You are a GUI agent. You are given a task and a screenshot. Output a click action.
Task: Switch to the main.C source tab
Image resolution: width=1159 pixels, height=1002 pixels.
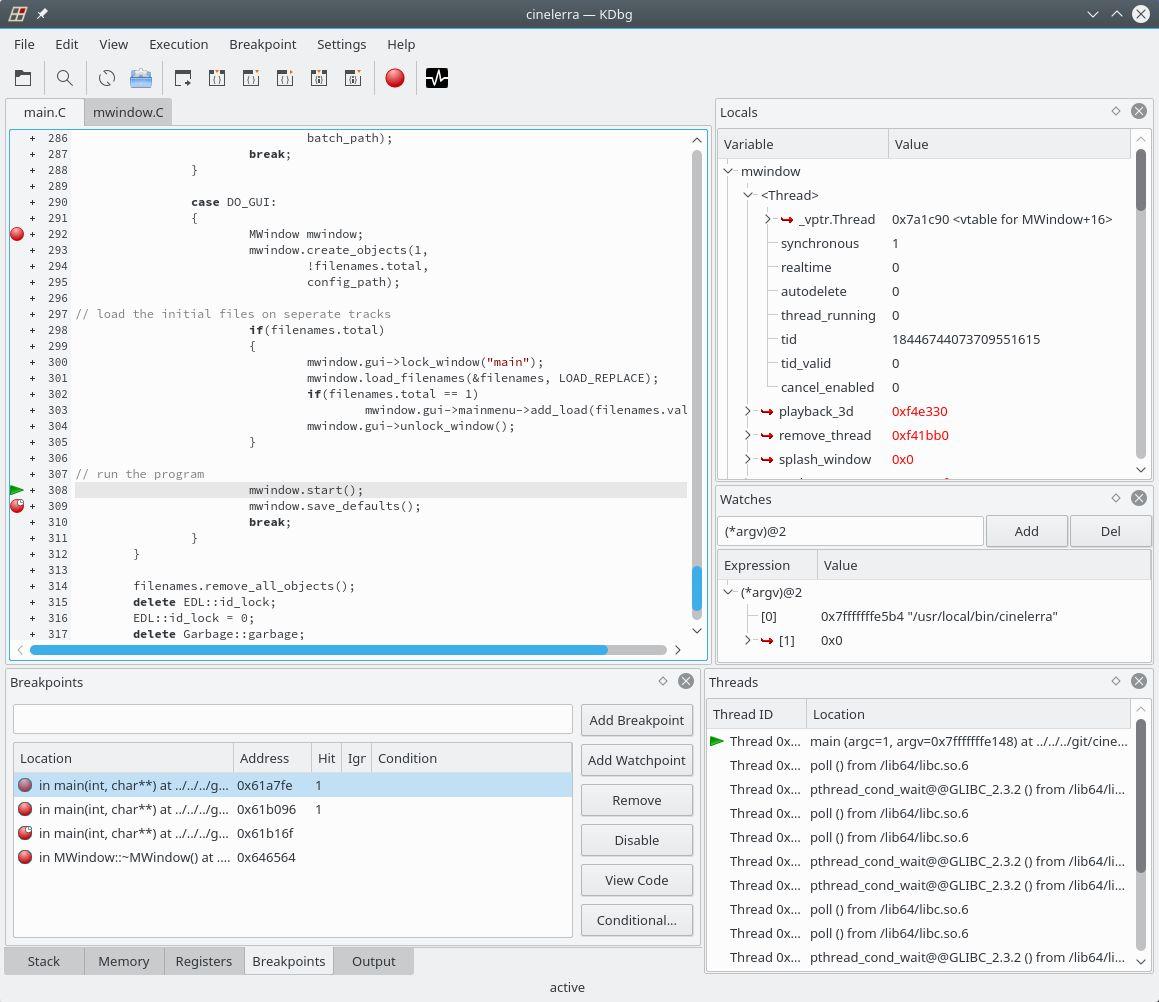coord(45,112)
